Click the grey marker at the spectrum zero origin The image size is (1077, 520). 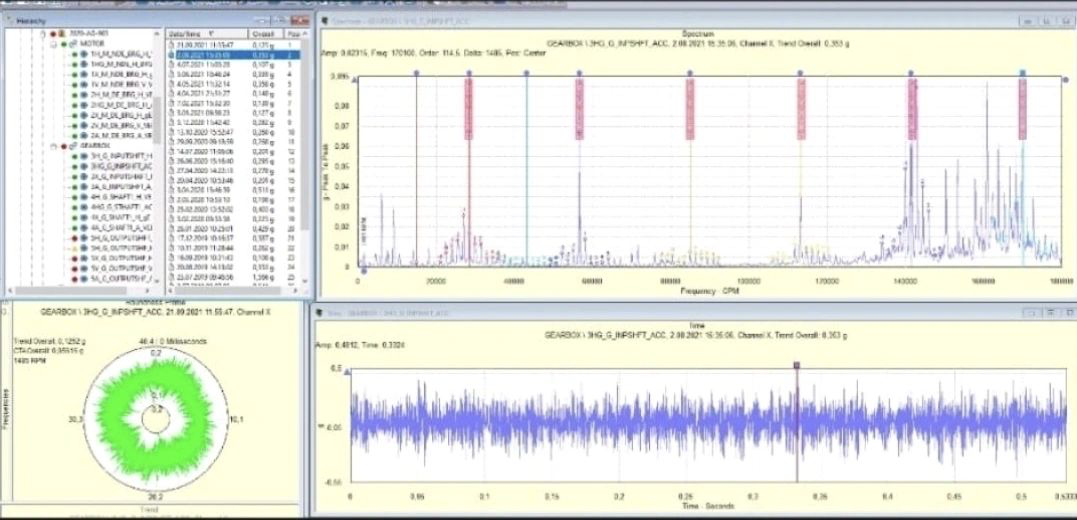tap(363, 271)
